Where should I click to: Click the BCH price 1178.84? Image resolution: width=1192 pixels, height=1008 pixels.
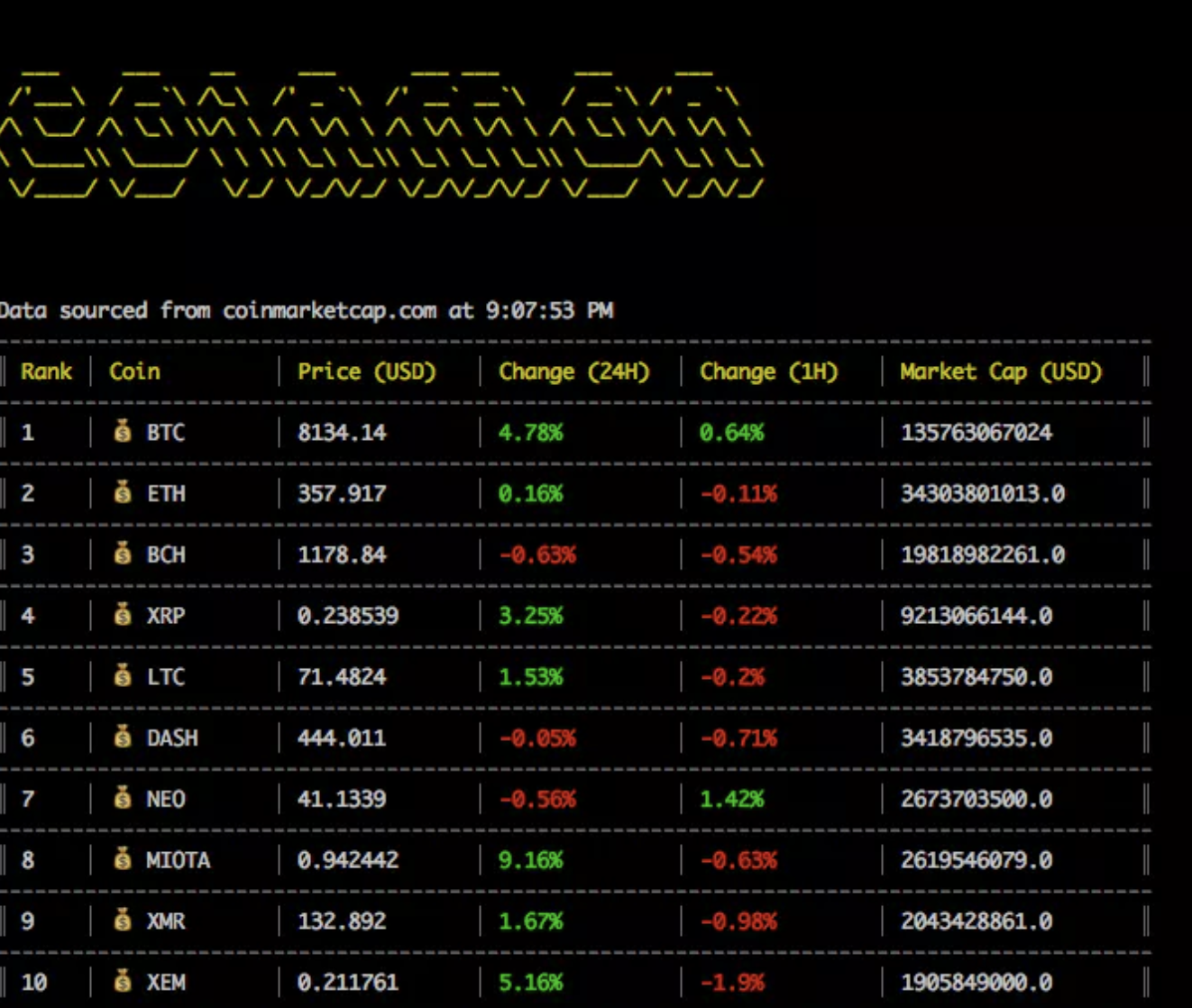pyautogui.click(x=342, y=554)
